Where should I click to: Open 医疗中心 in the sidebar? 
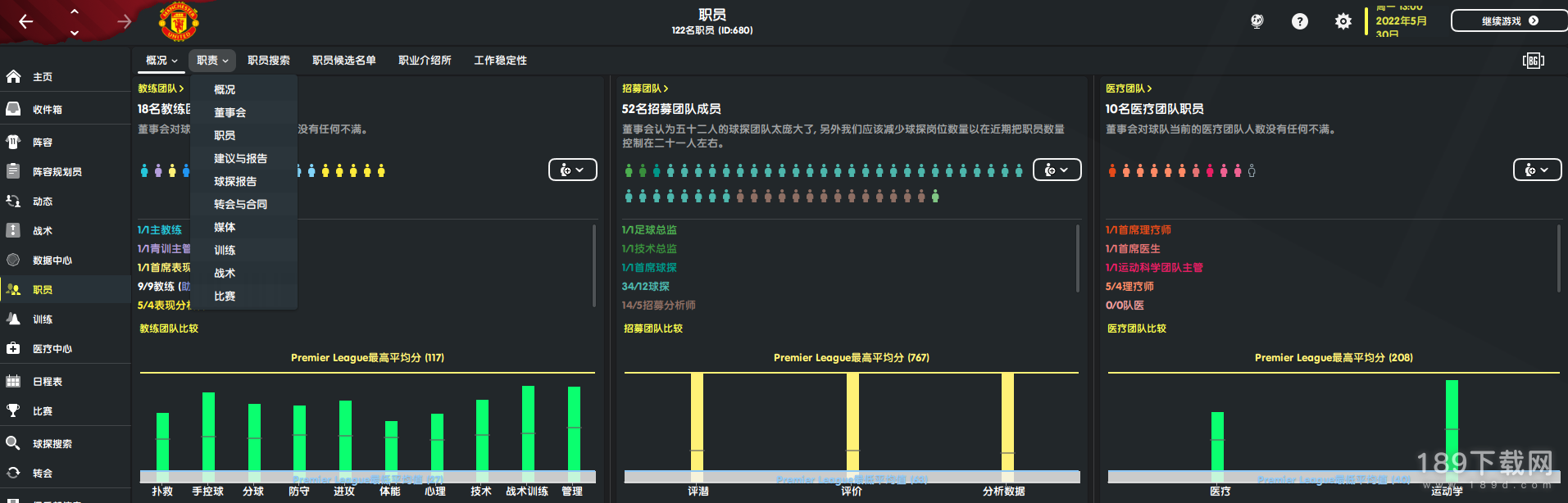pyautogui.click(x=52, y=349)
